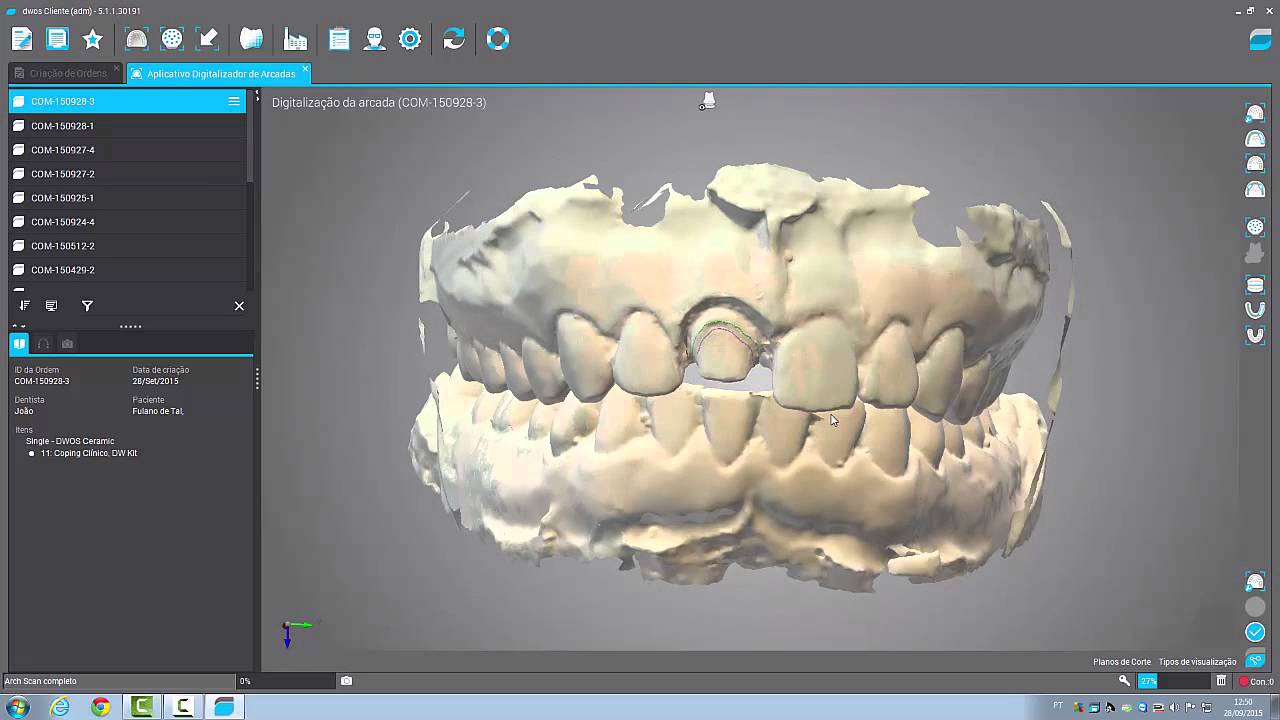Viewport: 1280px width, 720px height.
Task: Open Planos de Corte options
Action: point(1122,662)
